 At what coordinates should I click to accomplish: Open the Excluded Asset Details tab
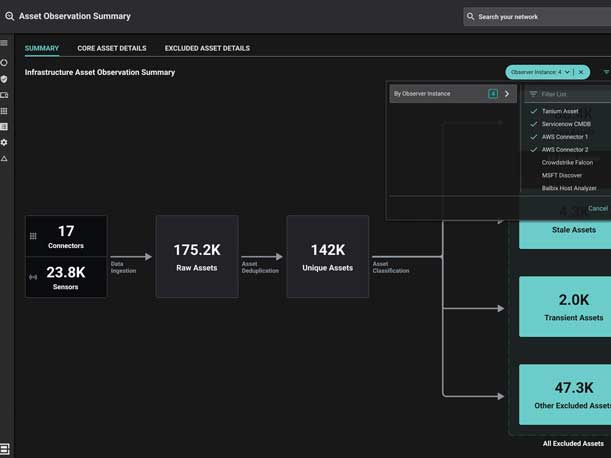[207, 48]
